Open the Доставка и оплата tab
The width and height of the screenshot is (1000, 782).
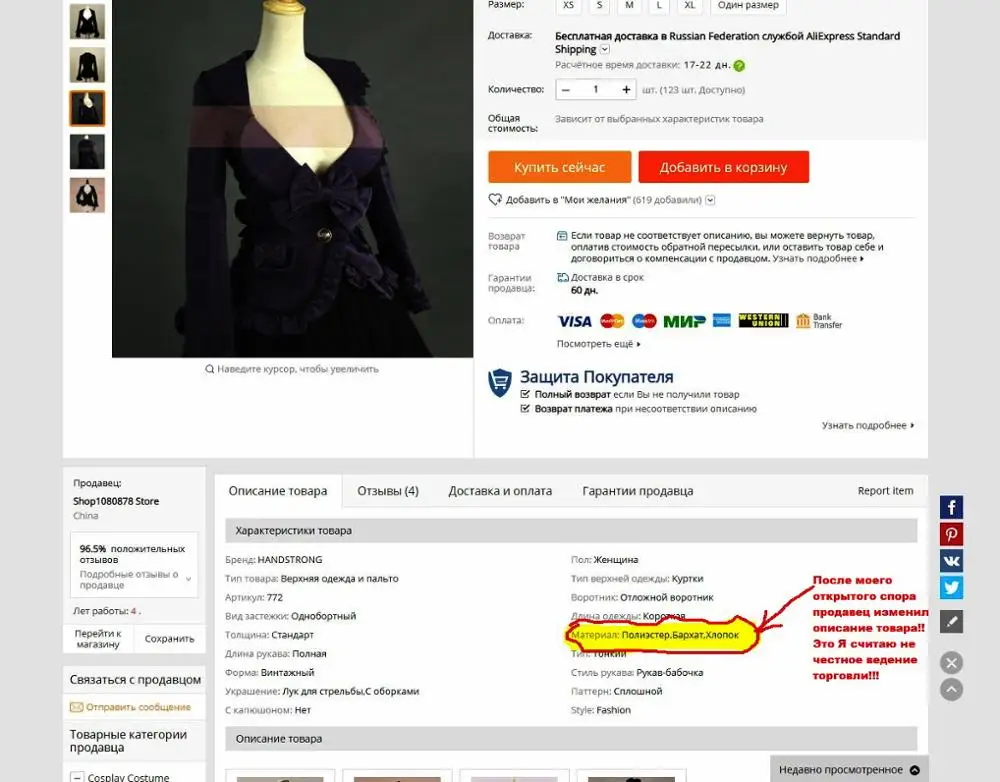500,491
